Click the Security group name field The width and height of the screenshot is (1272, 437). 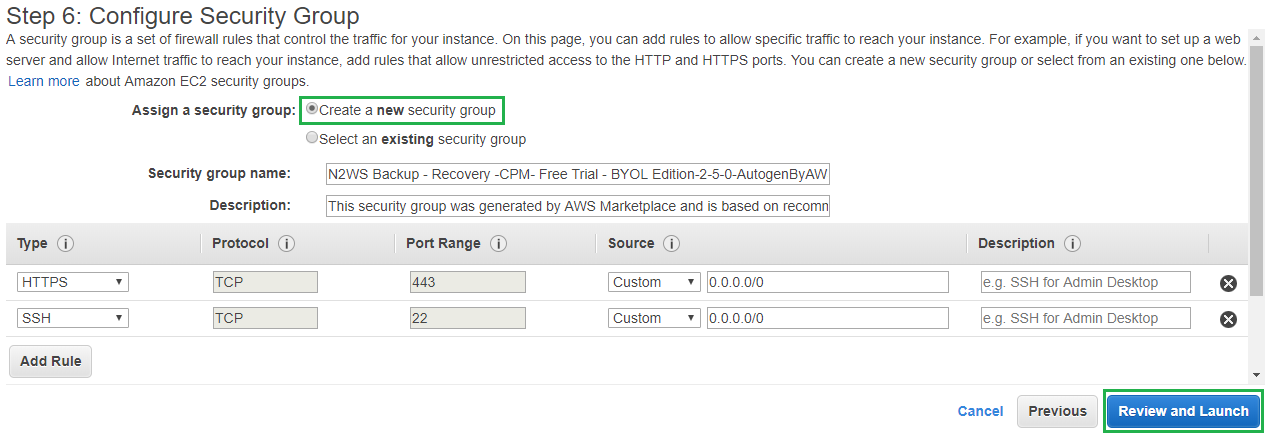pos(578,174)
